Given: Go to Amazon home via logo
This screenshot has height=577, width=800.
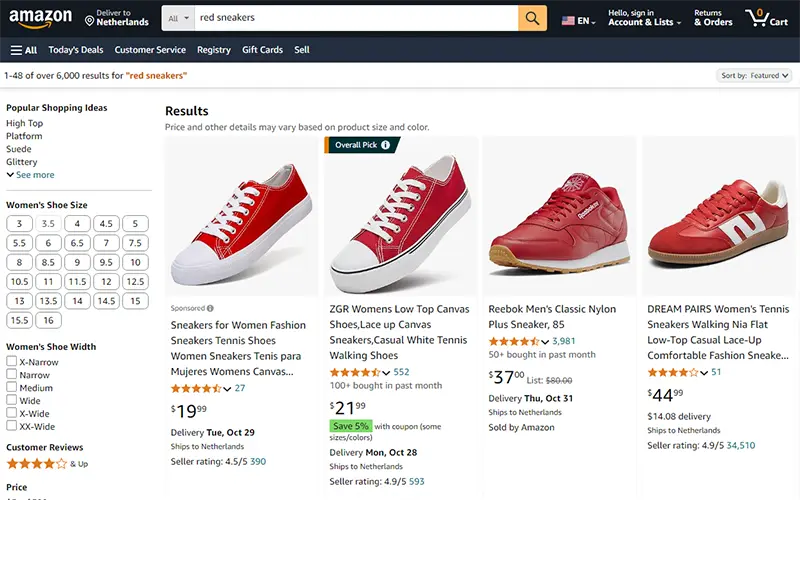Looking at the screenshot, I should (x=40, y=18).
